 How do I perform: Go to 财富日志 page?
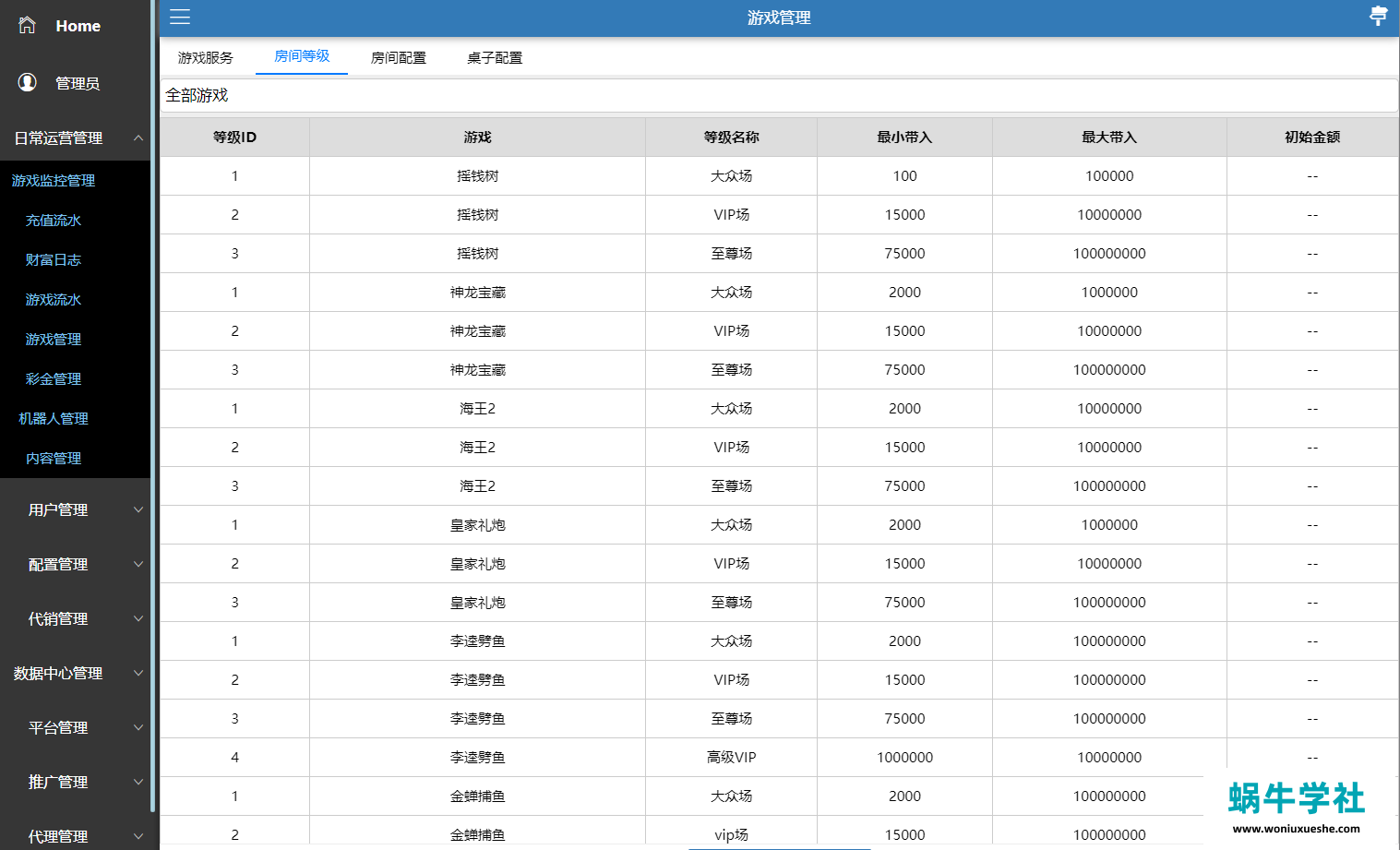(x=54, y=260)
